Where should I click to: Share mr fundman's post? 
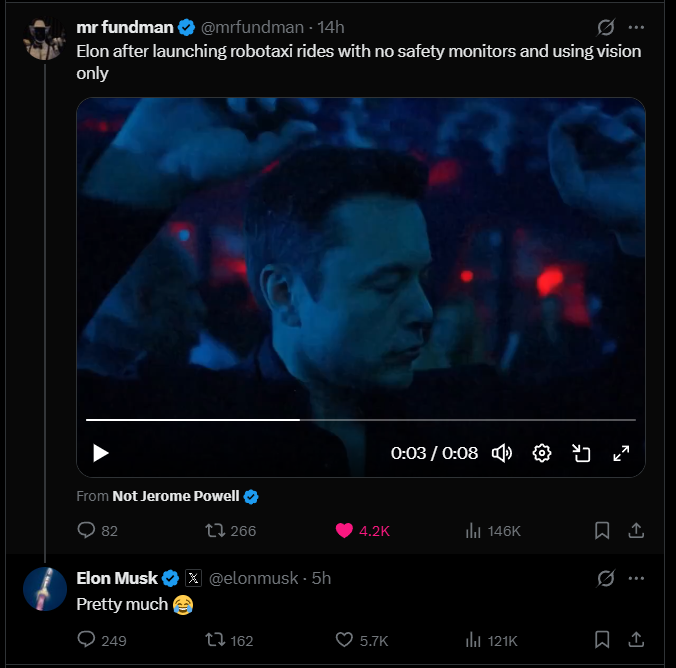click(x=636, y=531)
